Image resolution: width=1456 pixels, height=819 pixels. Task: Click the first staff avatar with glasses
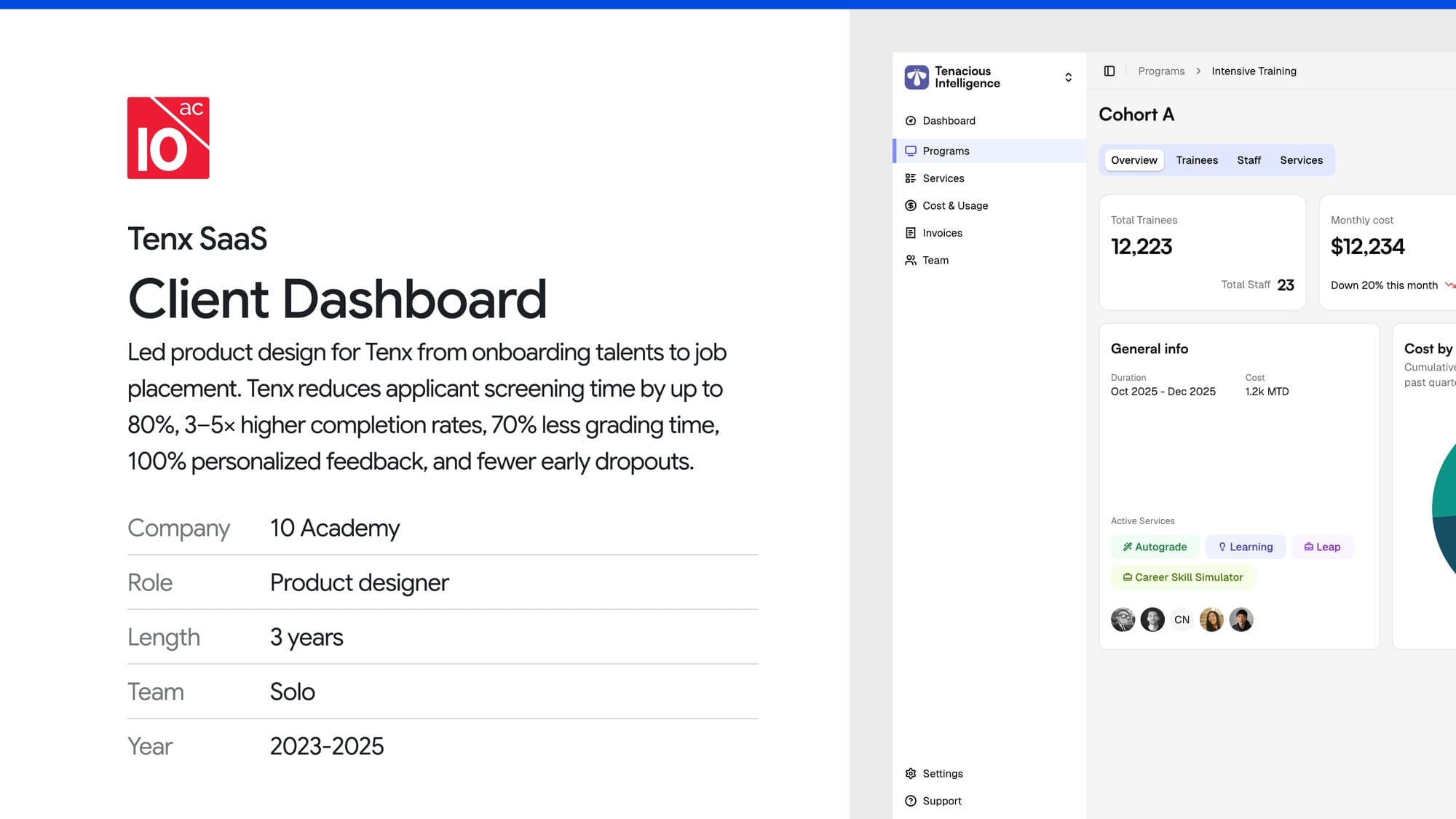[1123, 620]
